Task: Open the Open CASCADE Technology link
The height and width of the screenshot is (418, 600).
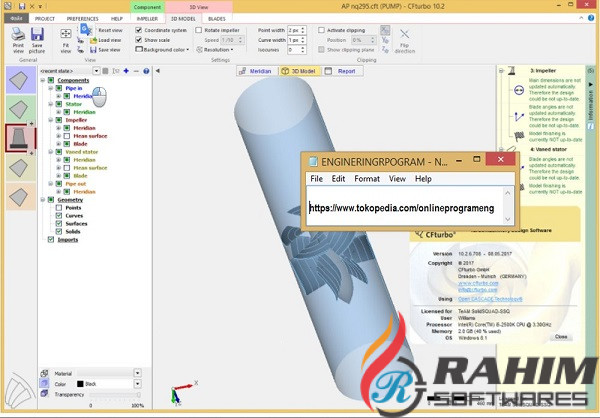Action: (x=490, y=299)
